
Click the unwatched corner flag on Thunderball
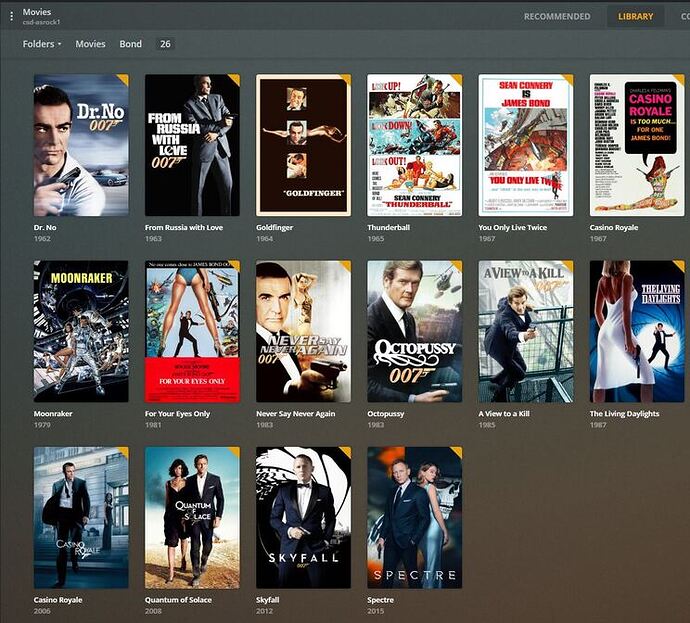[457, 79]
